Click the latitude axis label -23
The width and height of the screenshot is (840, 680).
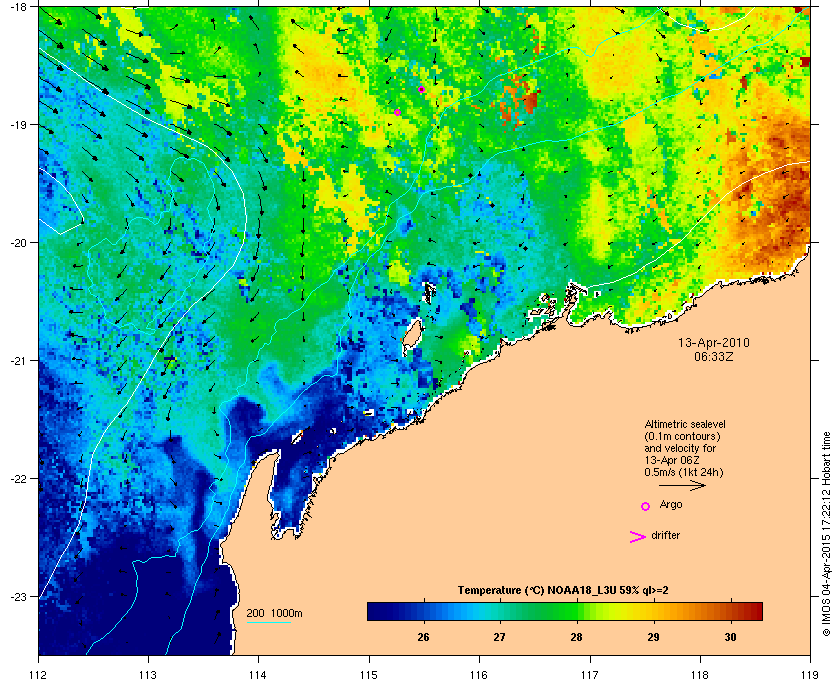point(18,596)
